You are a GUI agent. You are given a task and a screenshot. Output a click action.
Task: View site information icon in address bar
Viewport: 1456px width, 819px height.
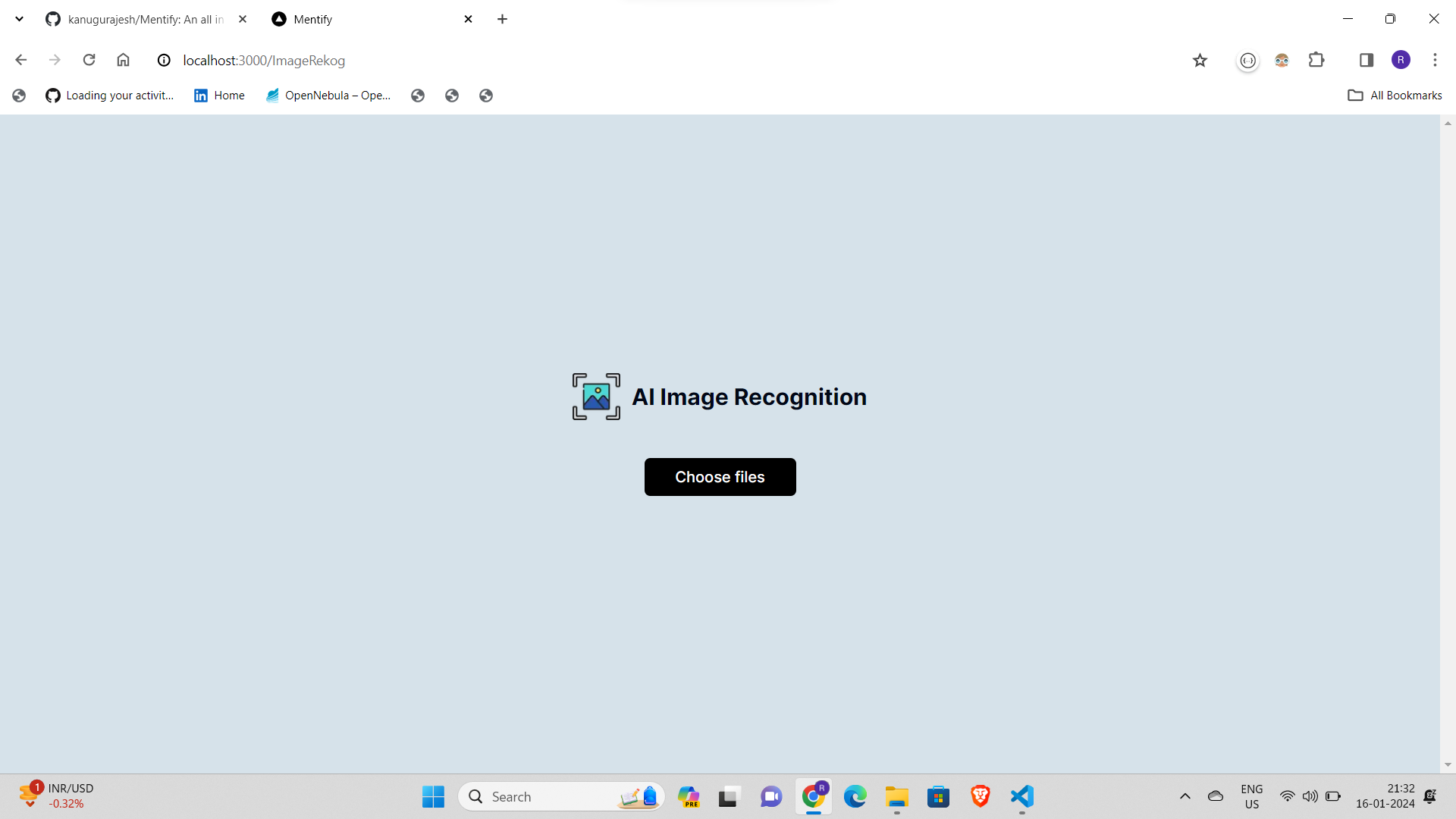164,60
